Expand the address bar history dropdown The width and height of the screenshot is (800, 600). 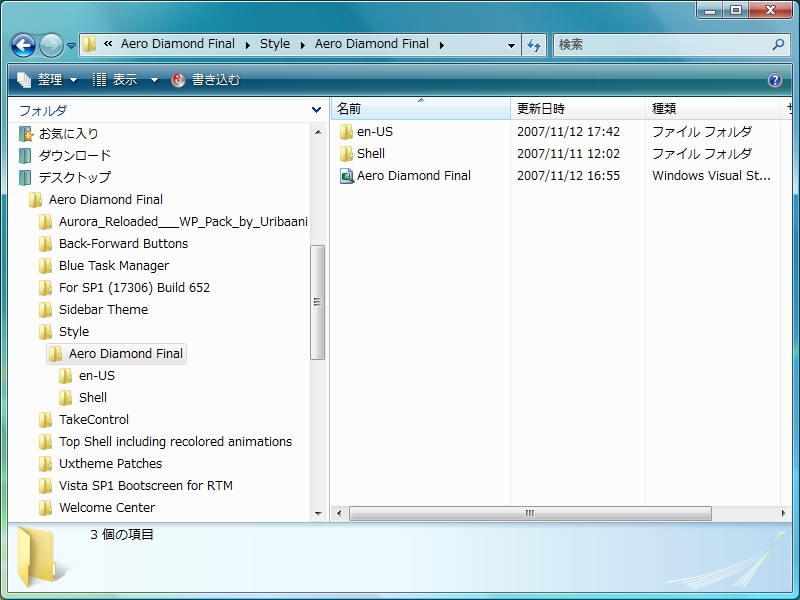(x=511, y=45)
